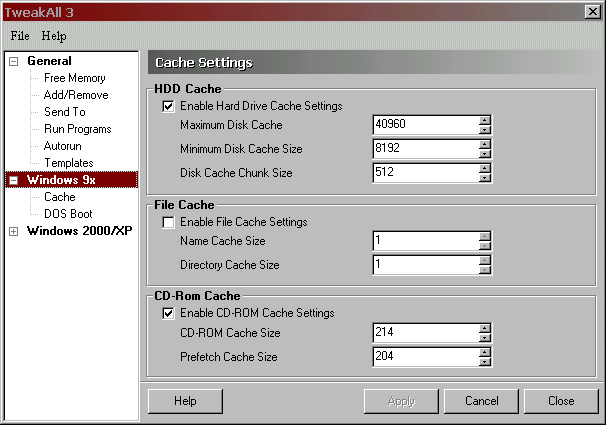The width and height of the screenshot is (606, 425).
Task: Decrease CD-ROM Cache Size down arrow
Action: click(x=485, y=338)
